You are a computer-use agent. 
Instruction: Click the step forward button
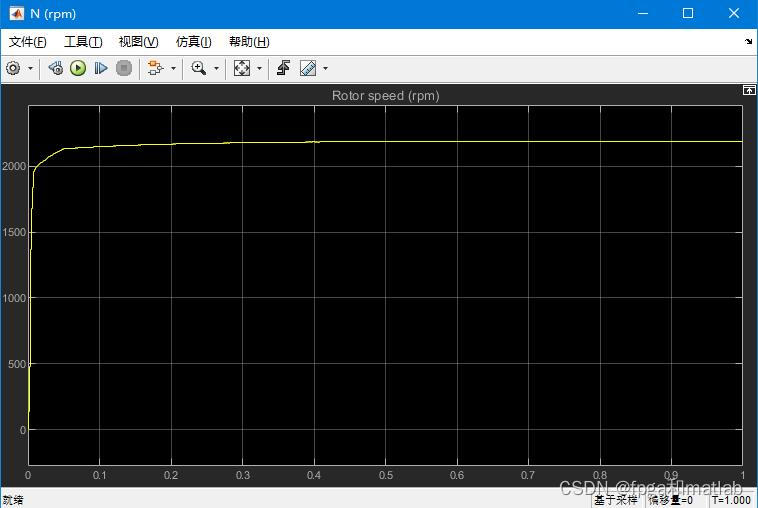(101, 68)
